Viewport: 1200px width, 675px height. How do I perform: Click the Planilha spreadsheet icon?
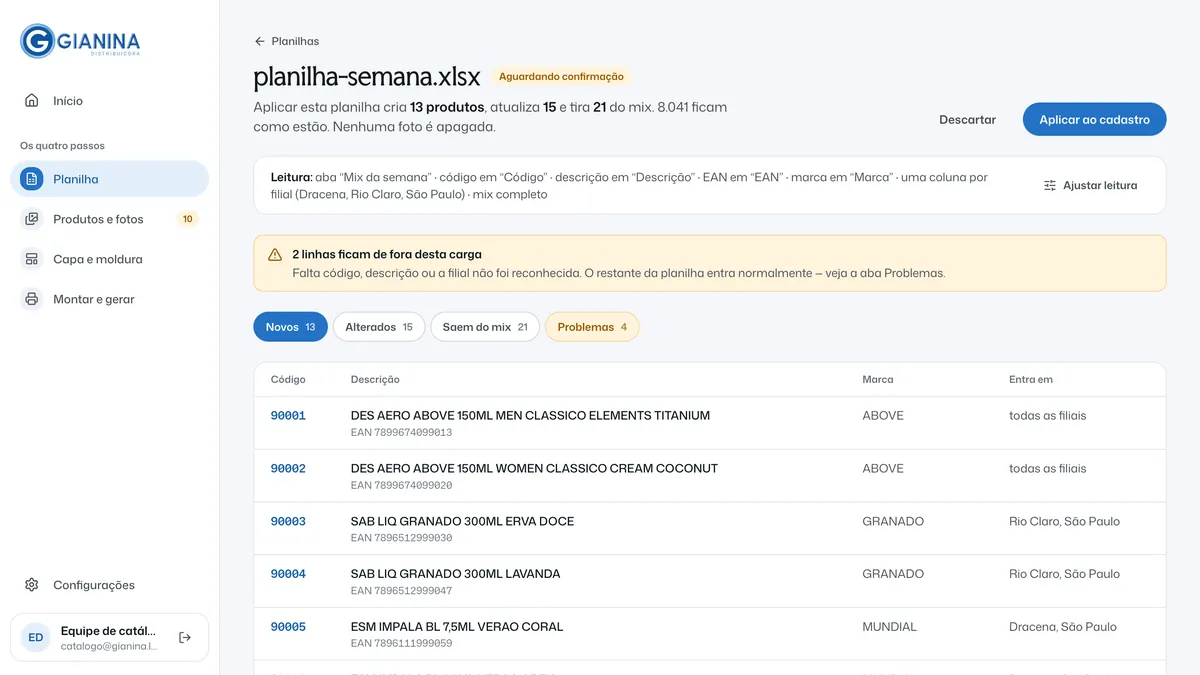pos(32,179)
